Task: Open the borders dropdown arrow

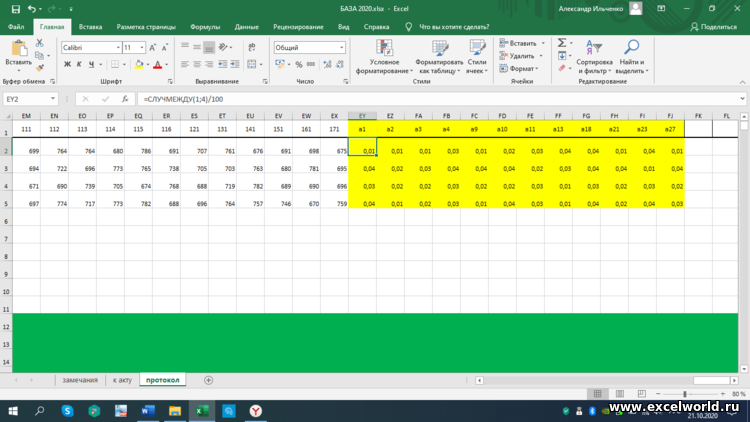Action: 124,64
